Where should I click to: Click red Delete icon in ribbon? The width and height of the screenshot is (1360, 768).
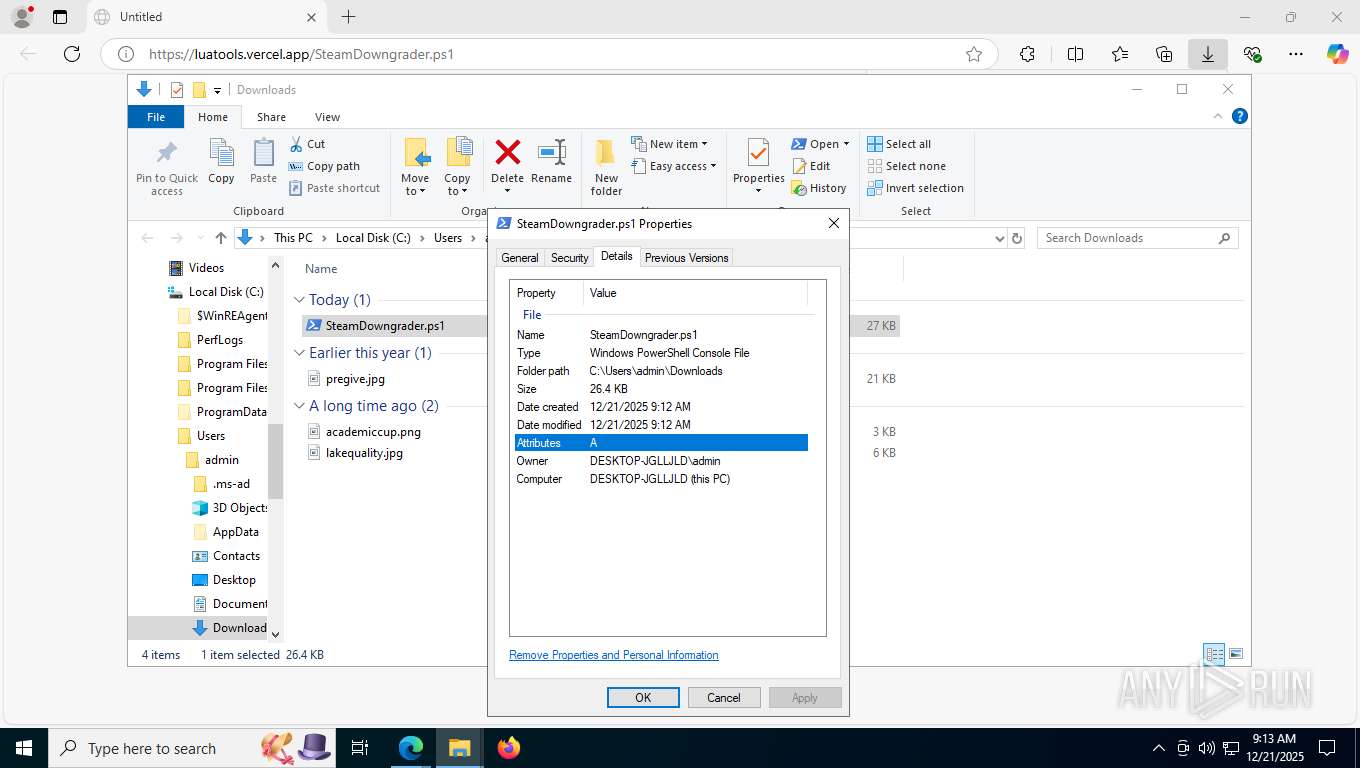click(508, 152)
